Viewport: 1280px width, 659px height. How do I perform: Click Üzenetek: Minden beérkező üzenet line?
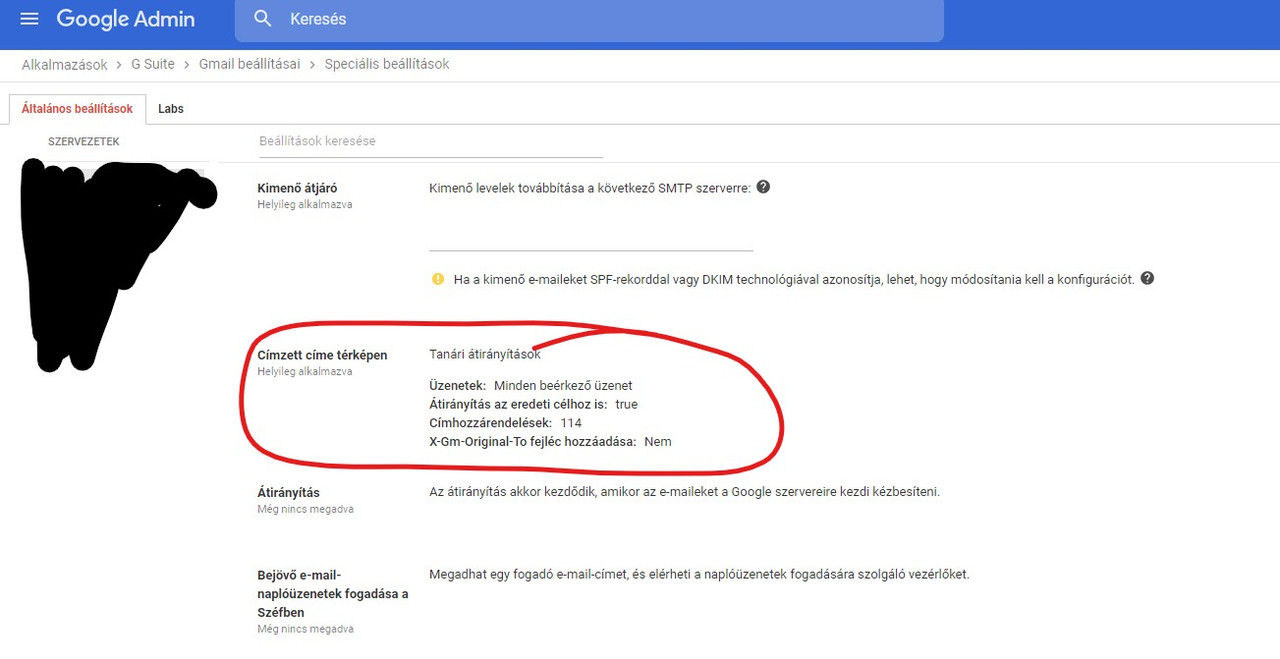530,385
